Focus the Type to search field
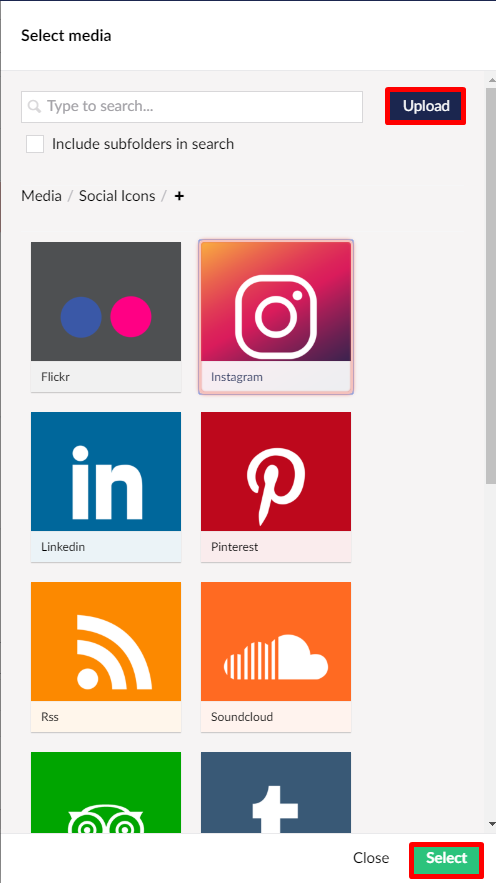 [192, 106]
